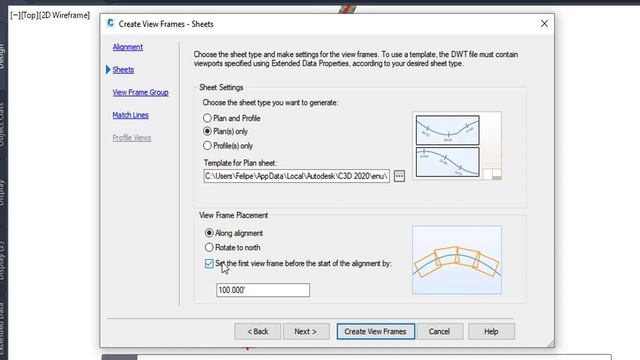Click Create View Frames button
The width and height of the screenshot is (640, 360).
pos(376,331)
